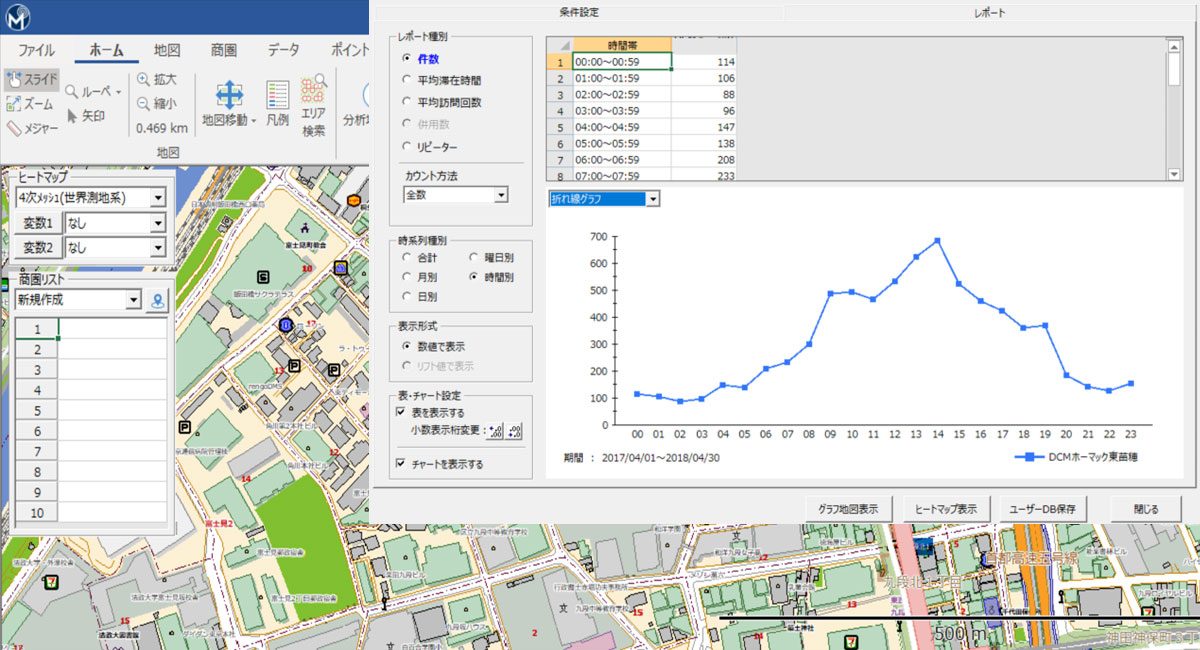Select the スライド pan tool
This screenshot has height=650, width=1200.
click(31, 79)
